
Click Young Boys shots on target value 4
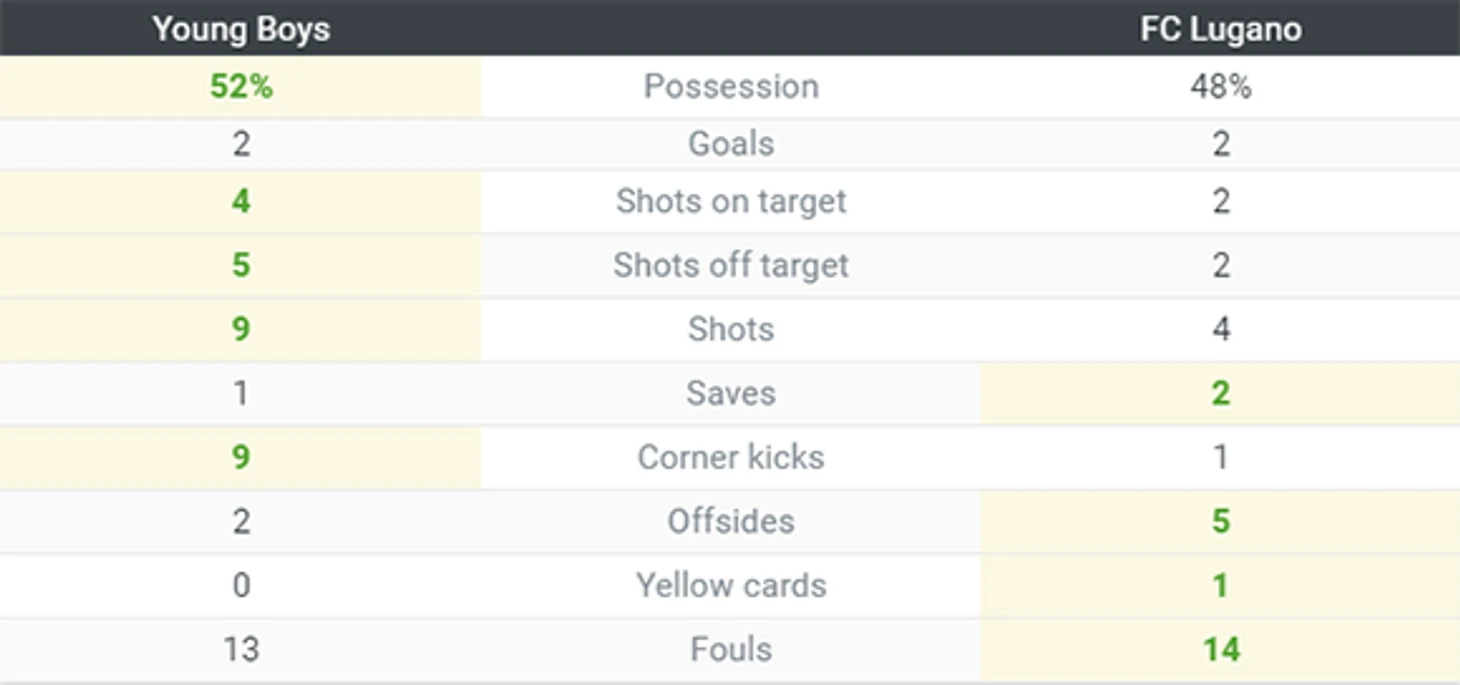coord(241,201)
